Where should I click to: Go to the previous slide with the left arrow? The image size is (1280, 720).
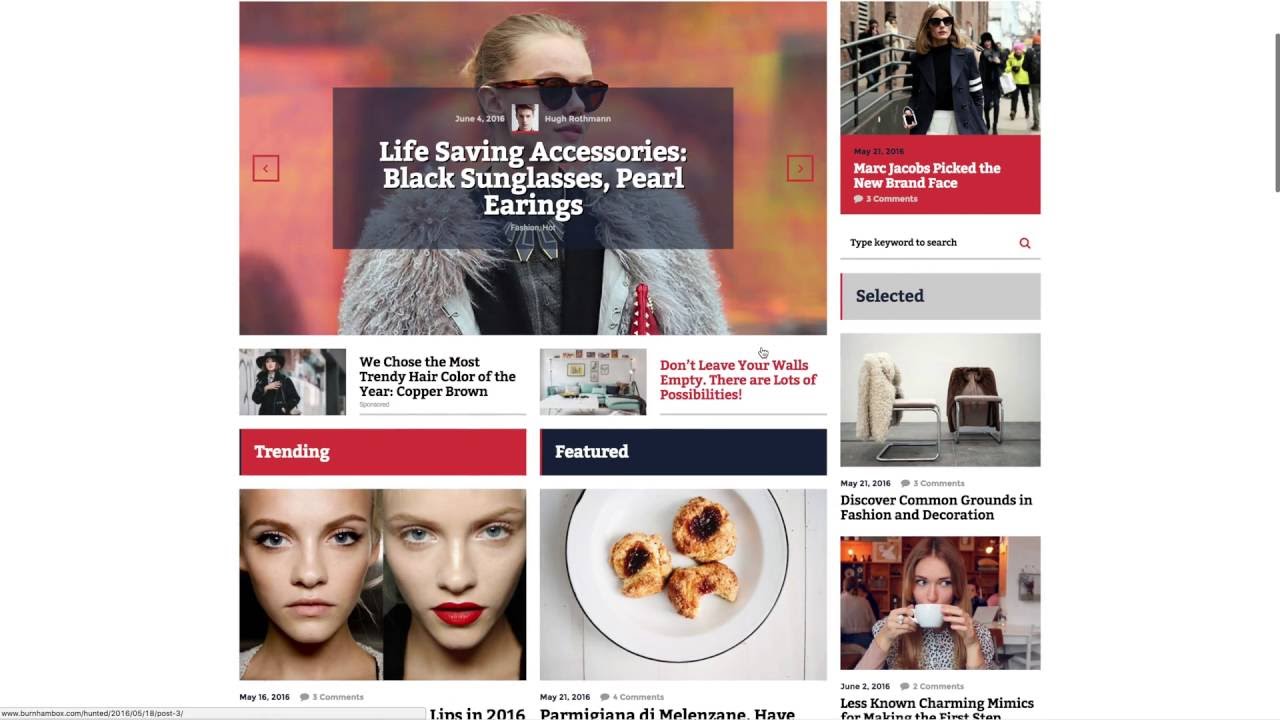265,168
